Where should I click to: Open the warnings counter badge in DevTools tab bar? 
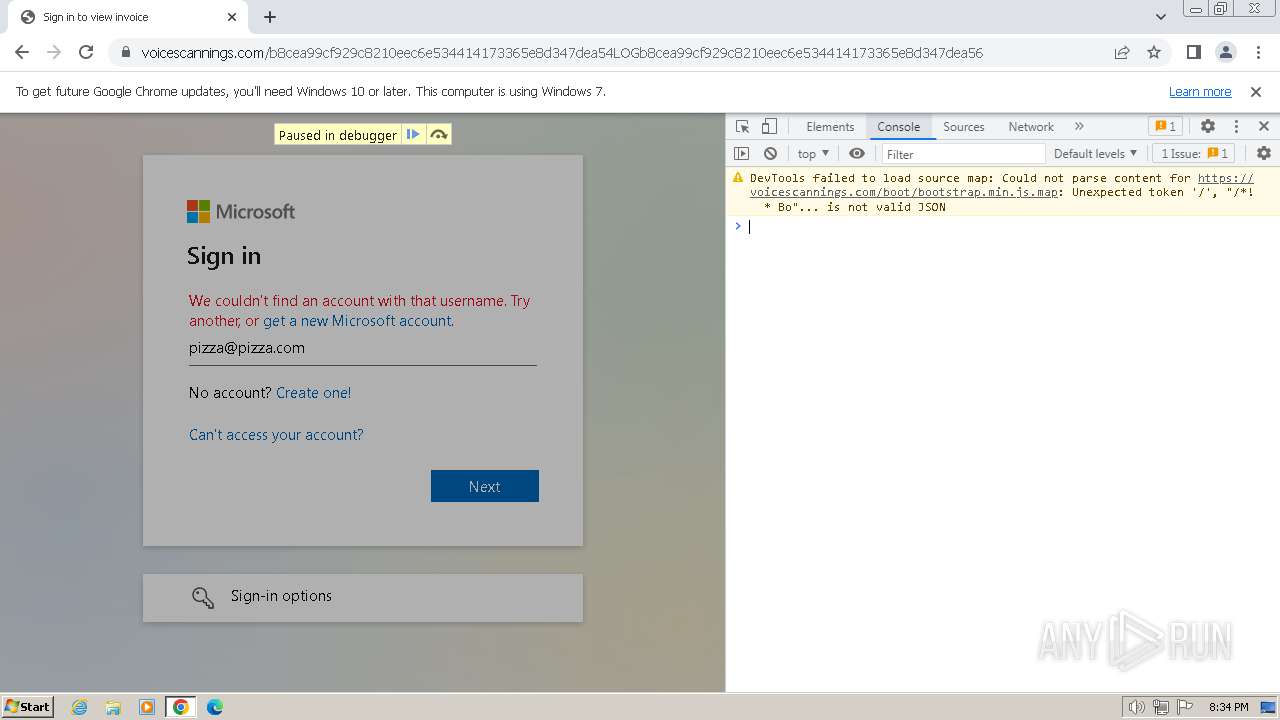(x=1165, y=127)
